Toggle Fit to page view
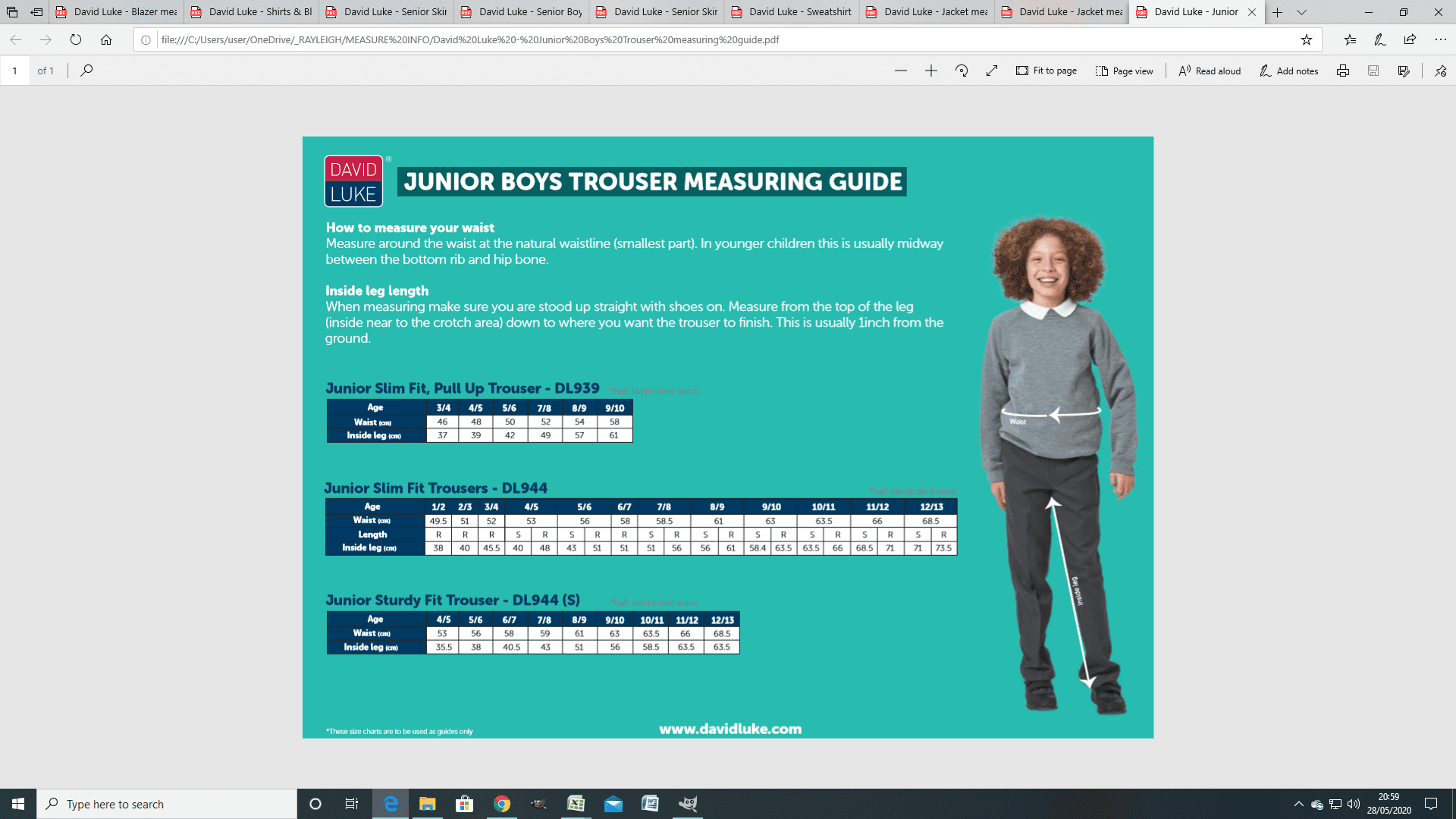This screenshot has width=1456, height=819. (x=1046, y=71)
